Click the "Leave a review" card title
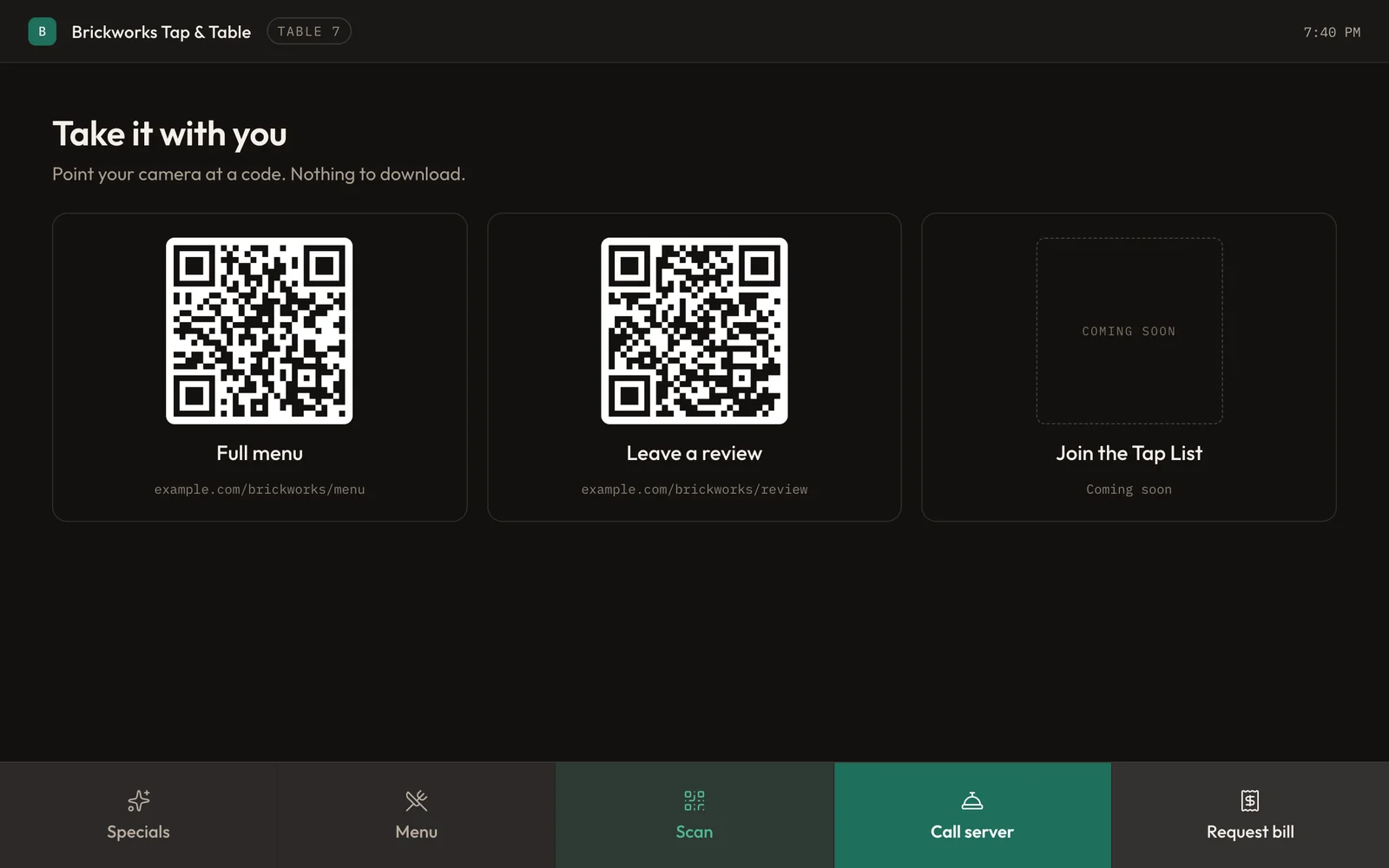 [694, 453]
